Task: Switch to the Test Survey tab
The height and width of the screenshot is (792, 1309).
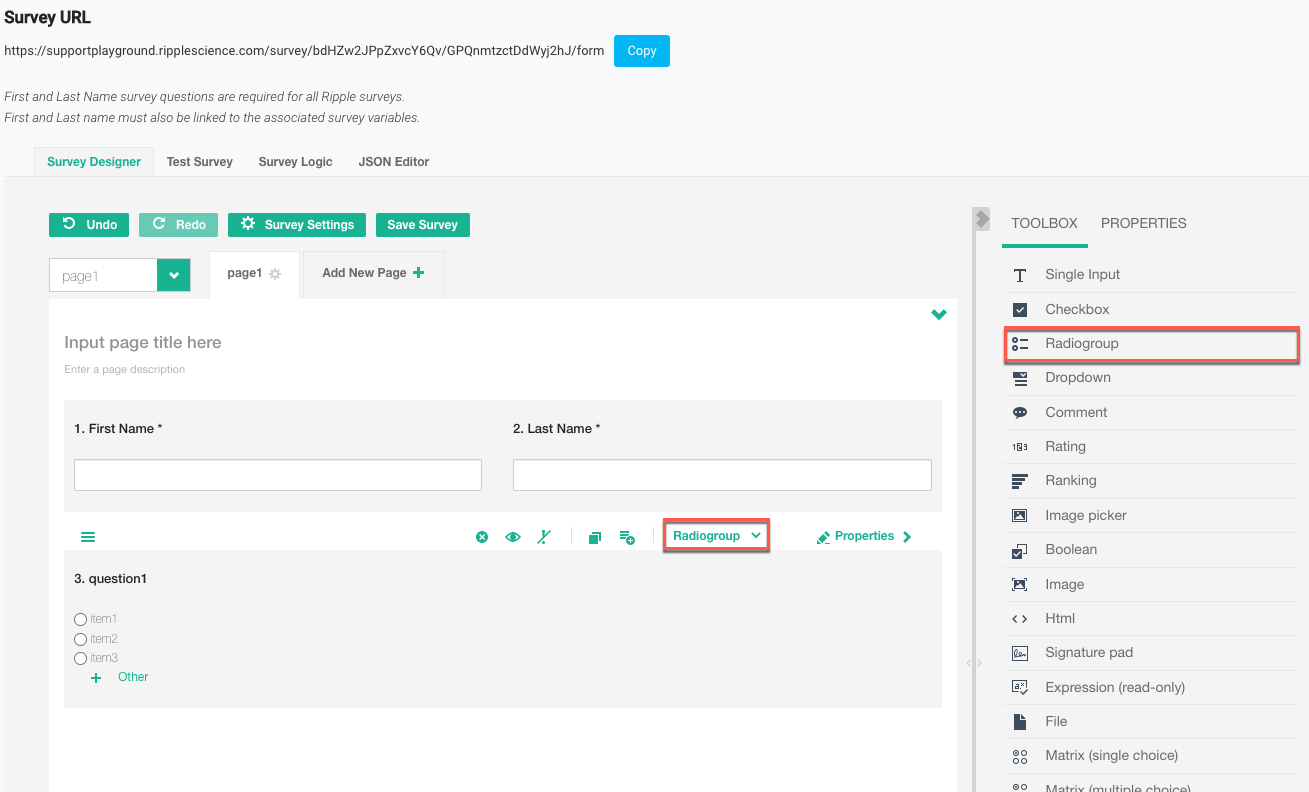Action: pos(199,162)
